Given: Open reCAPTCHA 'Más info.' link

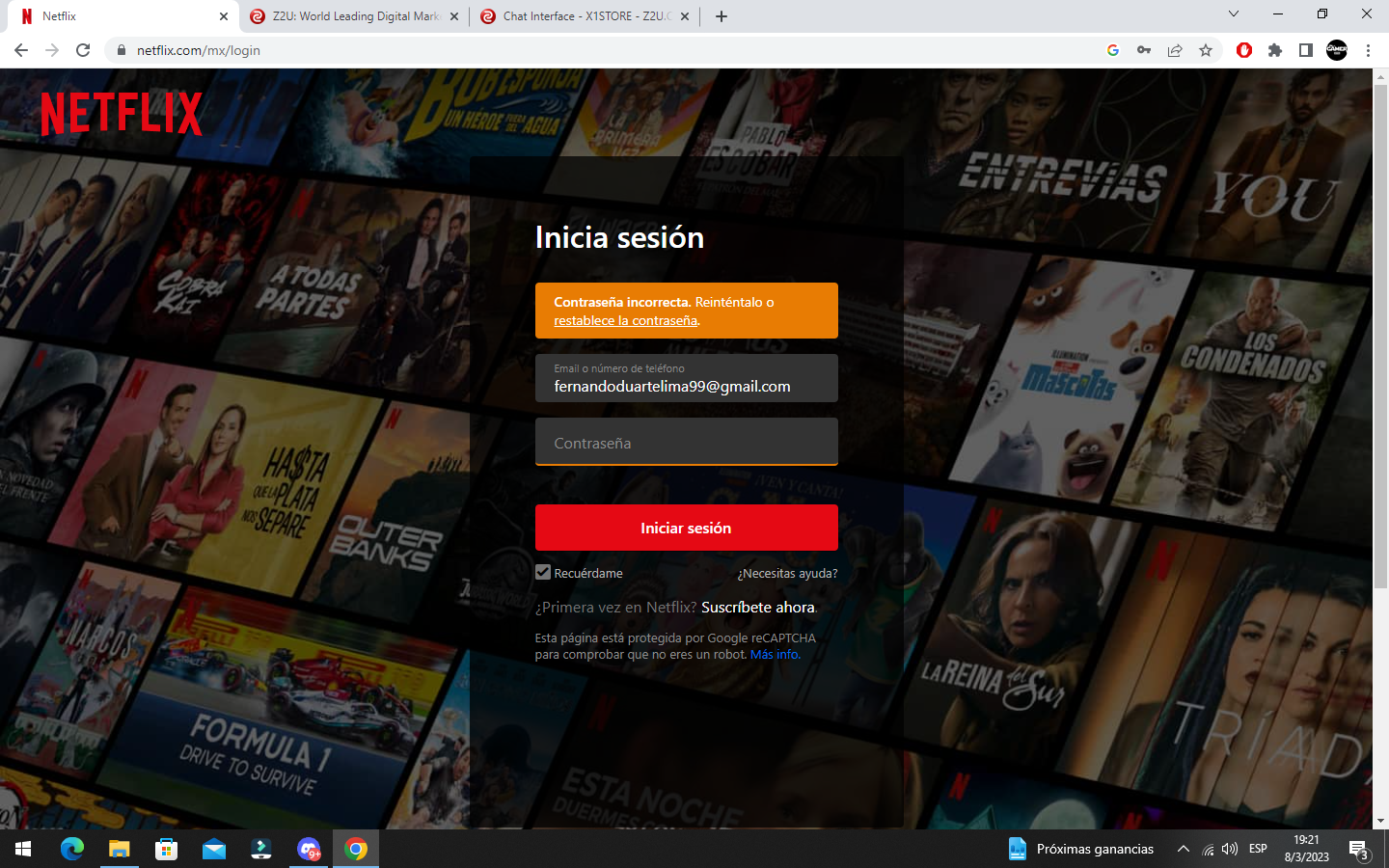Looking at the screenshot, I should [x=776, y=654].
